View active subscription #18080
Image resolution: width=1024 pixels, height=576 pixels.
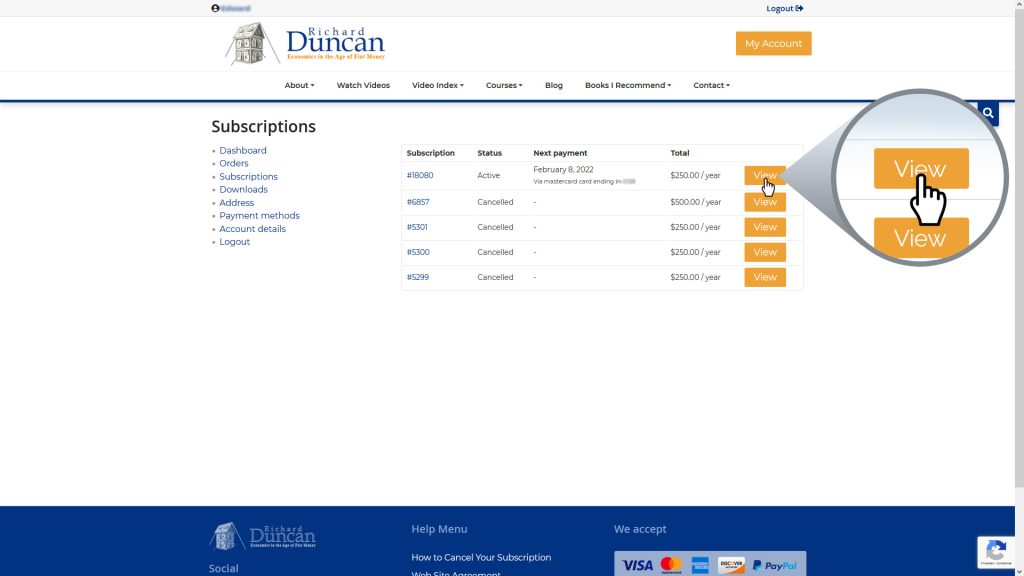coord(765,175)
